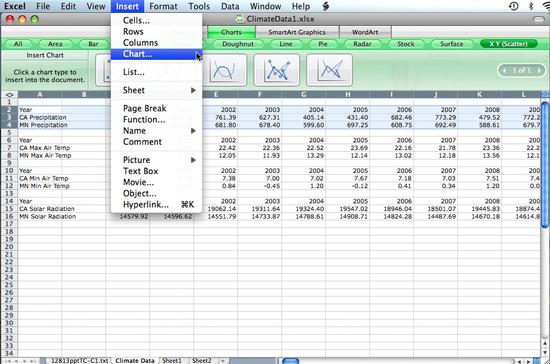This screenshot has width=550, height=364.
Task: Go to previous chart page arrow
Action: pos(505,70)
